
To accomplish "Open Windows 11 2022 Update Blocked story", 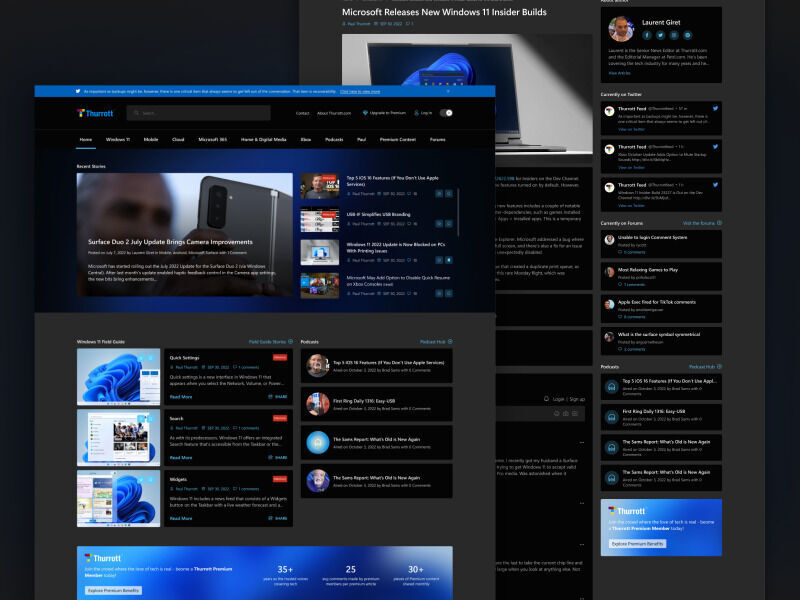I will tap(396, 247).
